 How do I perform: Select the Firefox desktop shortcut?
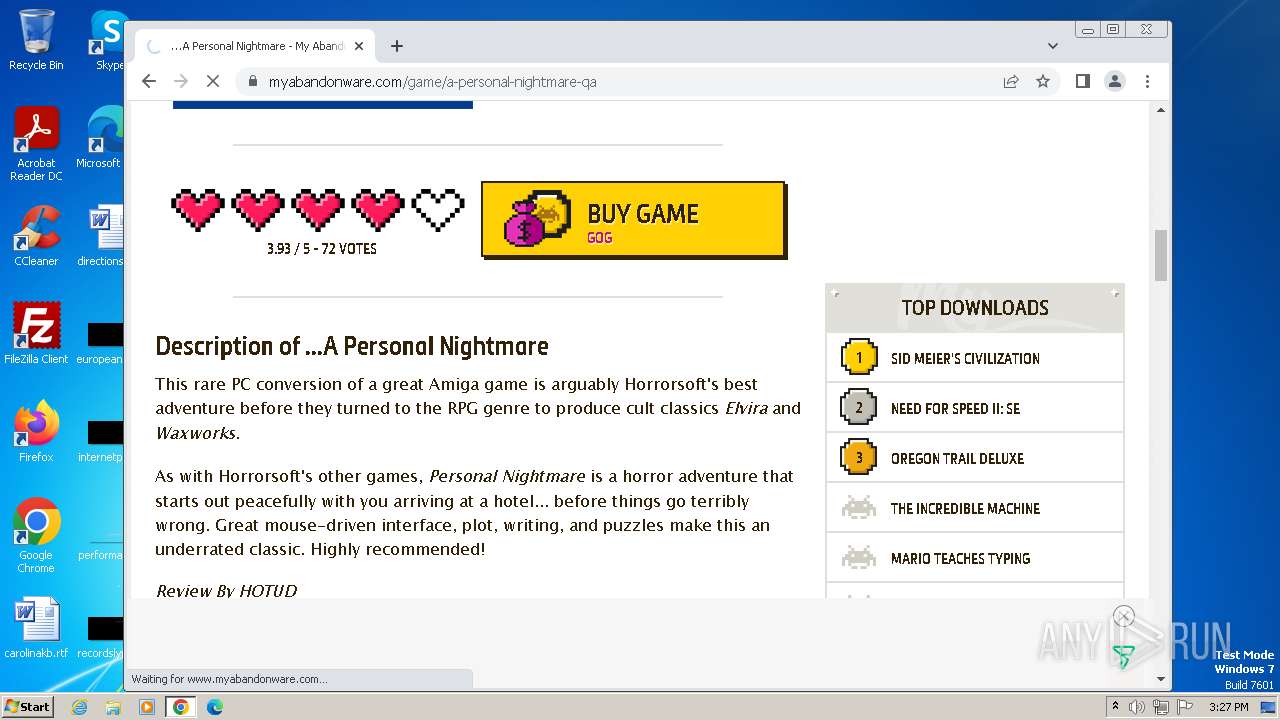(x=36, y=432)
